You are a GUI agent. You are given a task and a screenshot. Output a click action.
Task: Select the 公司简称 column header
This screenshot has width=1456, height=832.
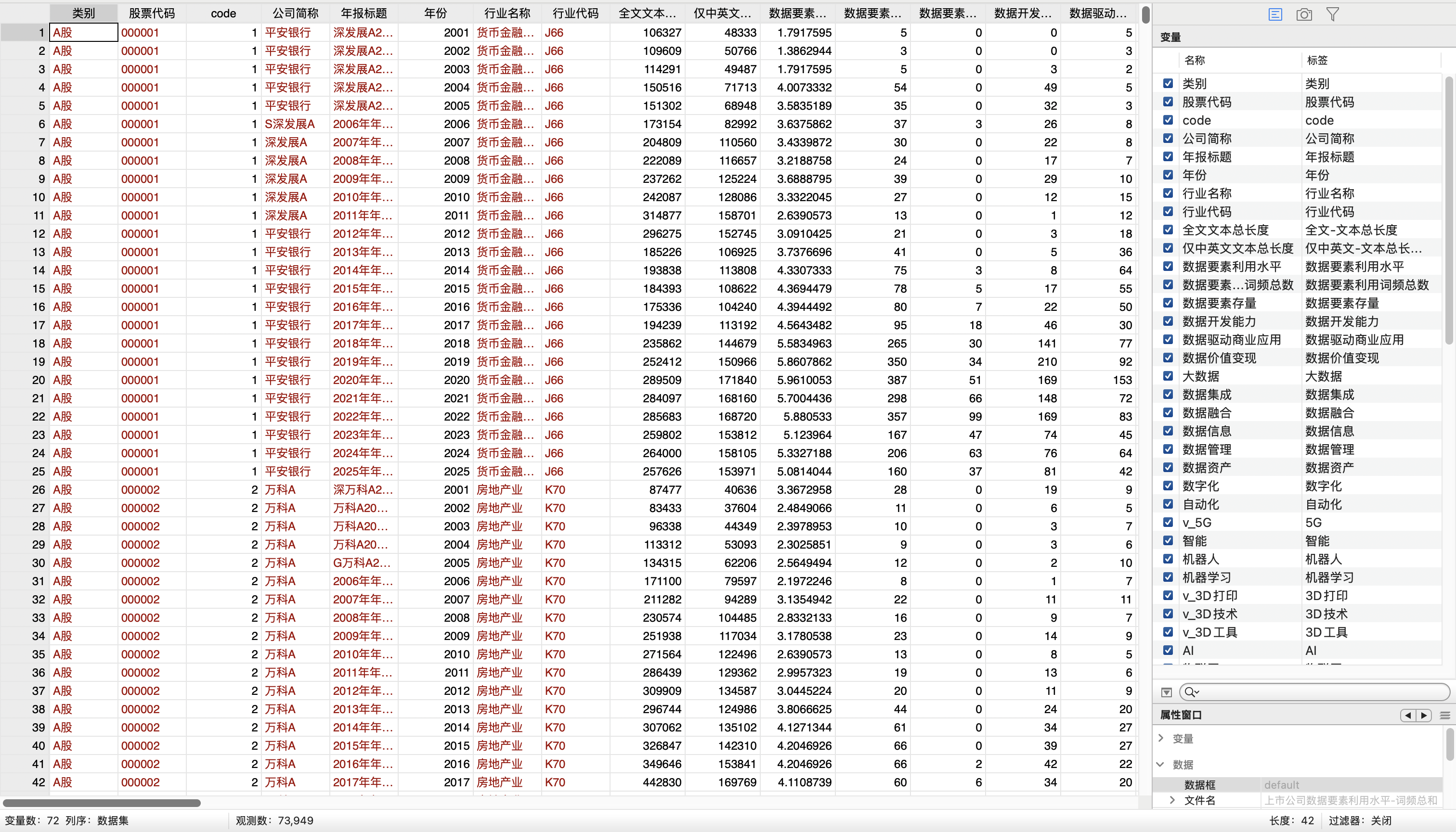click(x=295, y=13)
